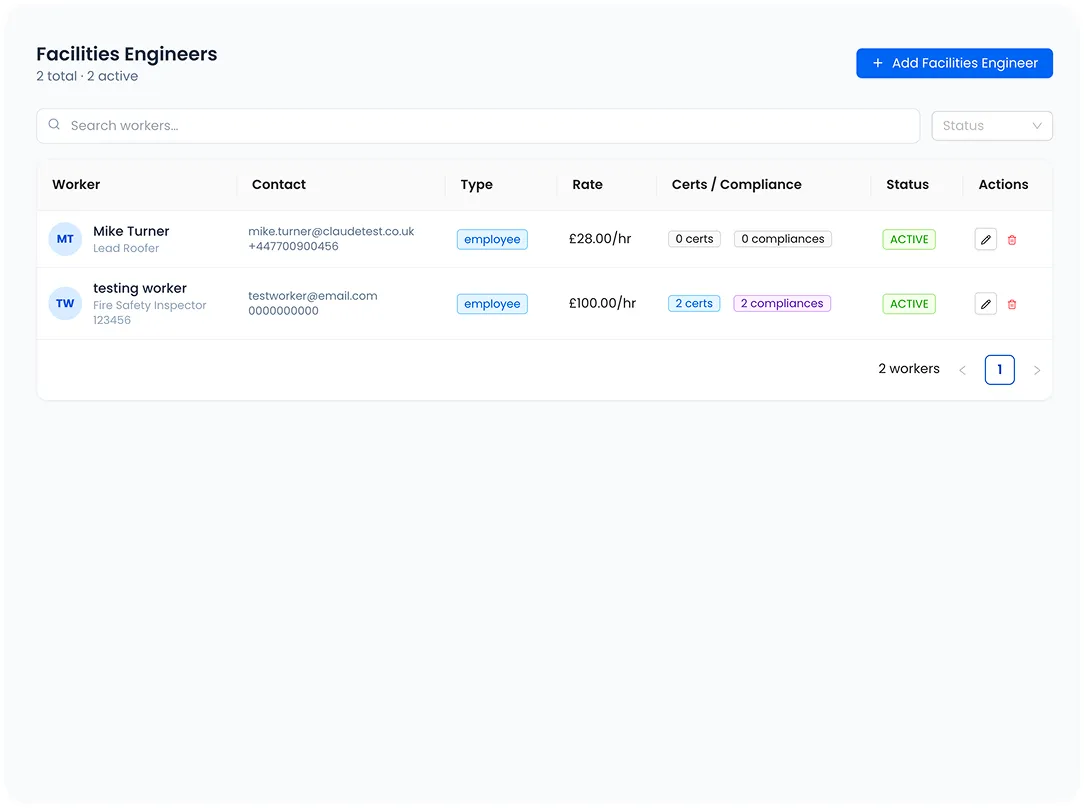
Task: Select page 1 in pagination
Action: (999, 370)
